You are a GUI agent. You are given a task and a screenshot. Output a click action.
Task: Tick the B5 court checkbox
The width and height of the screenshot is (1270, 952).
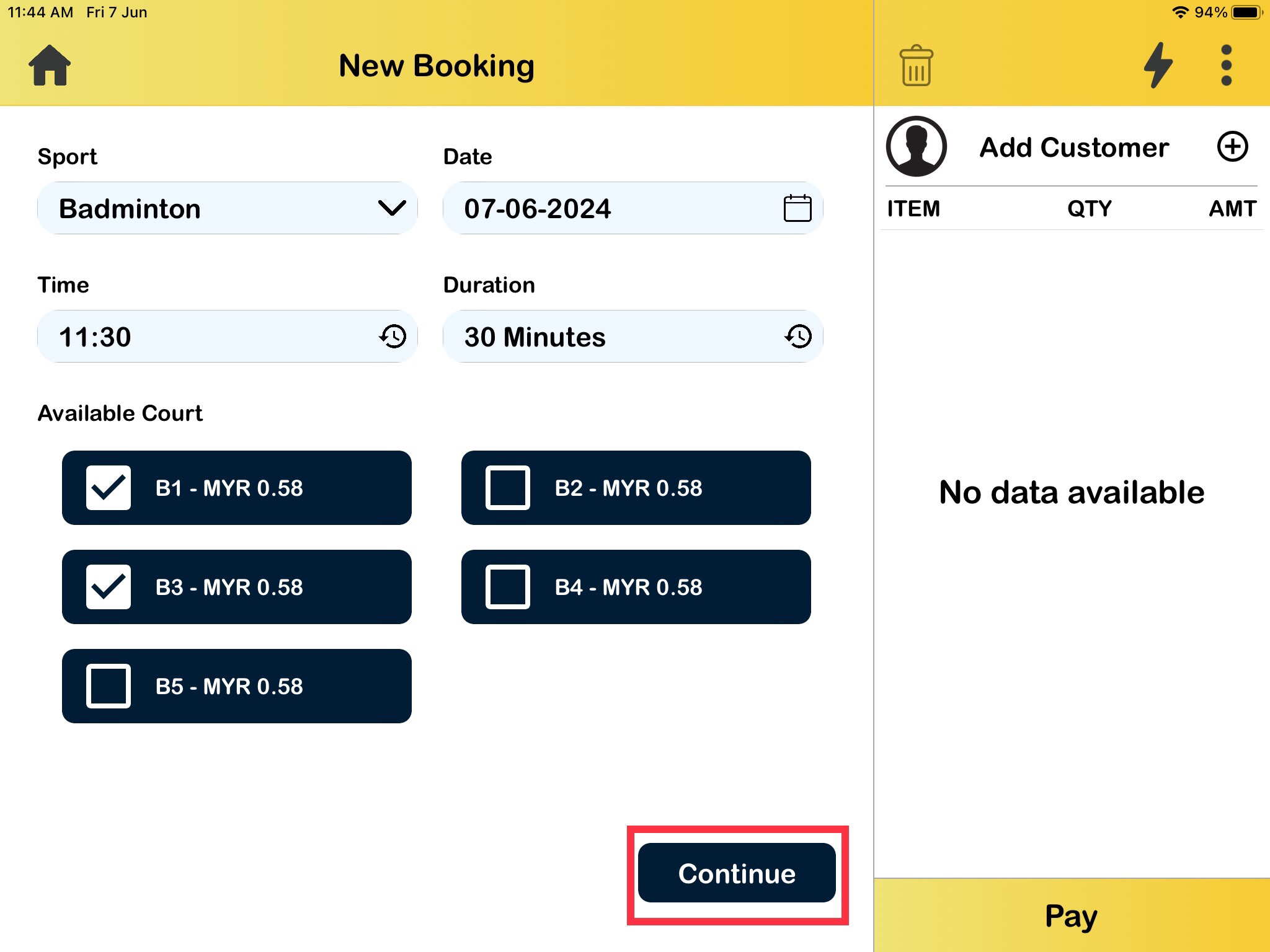tap(109, 686)
